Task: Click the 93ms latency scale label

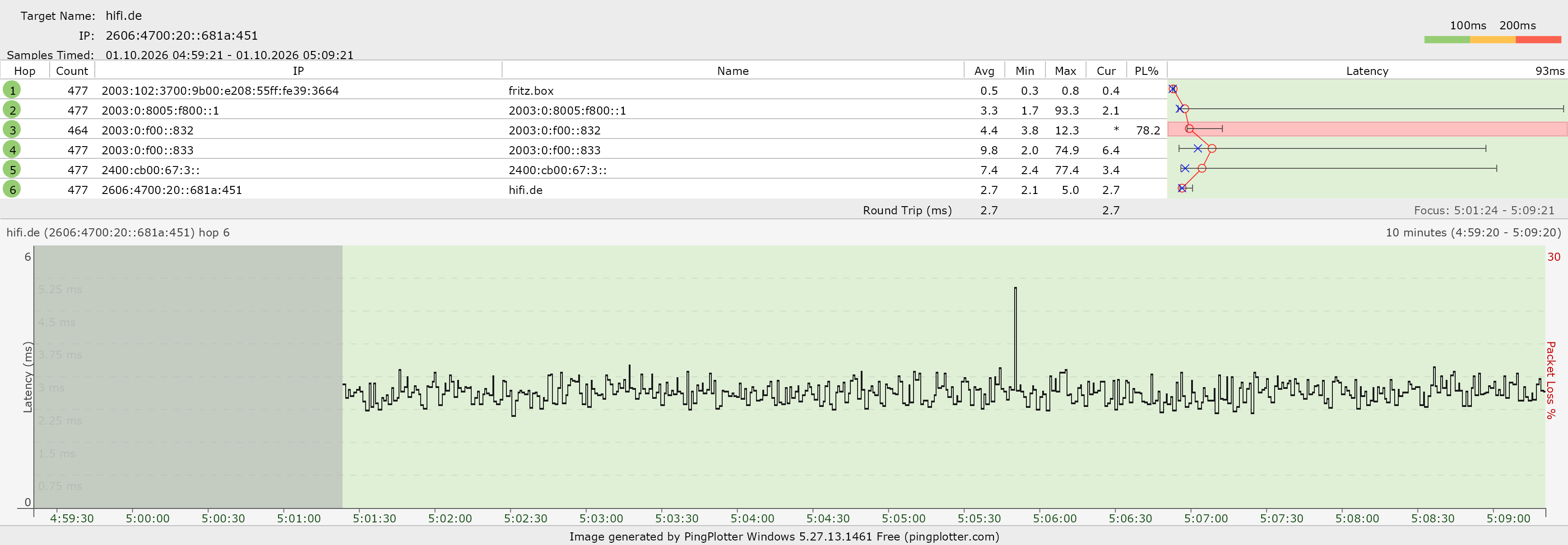Action: (x=1550, y=70)
